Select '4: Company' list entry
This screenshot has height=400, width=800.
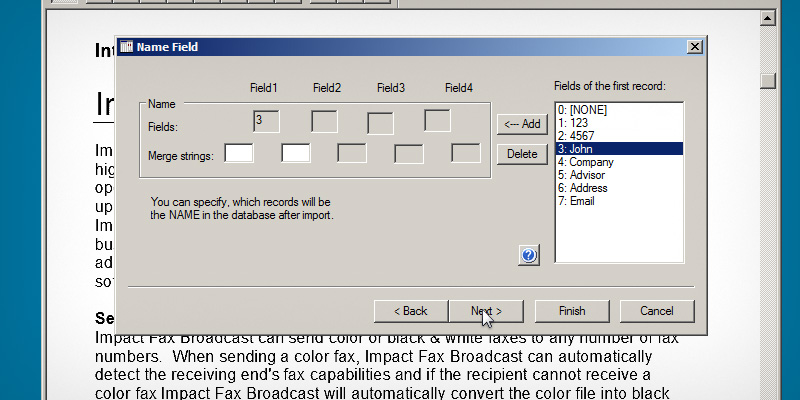coord(585,162)
